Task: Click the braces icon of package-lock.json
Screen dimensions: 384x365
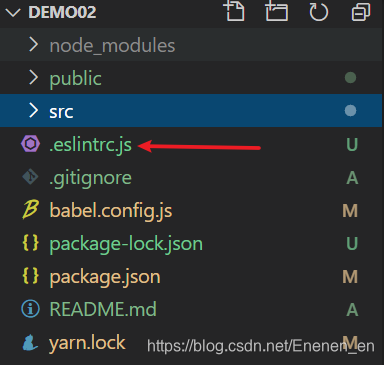Action: [30, 243]
